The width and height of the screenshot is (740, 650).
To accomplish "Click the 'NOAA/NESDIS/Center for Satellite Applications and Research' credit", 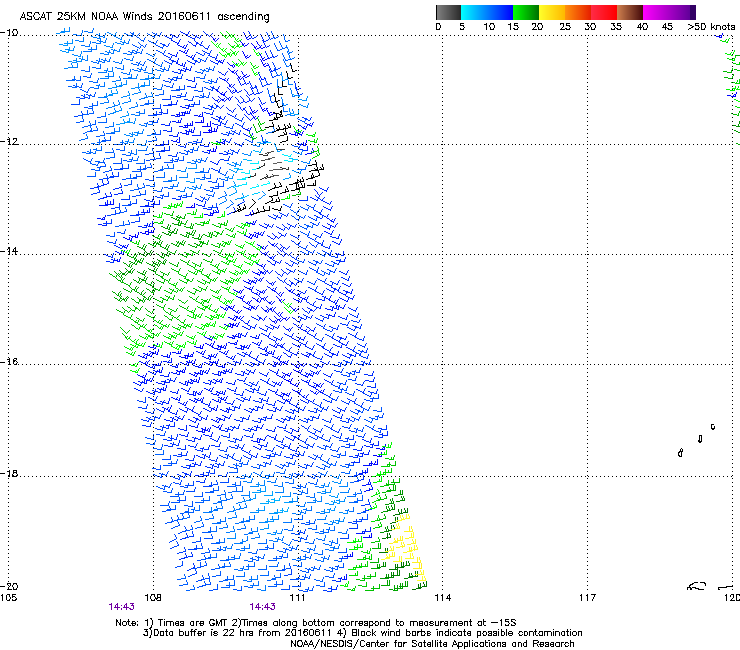I will tap(432, 644).
